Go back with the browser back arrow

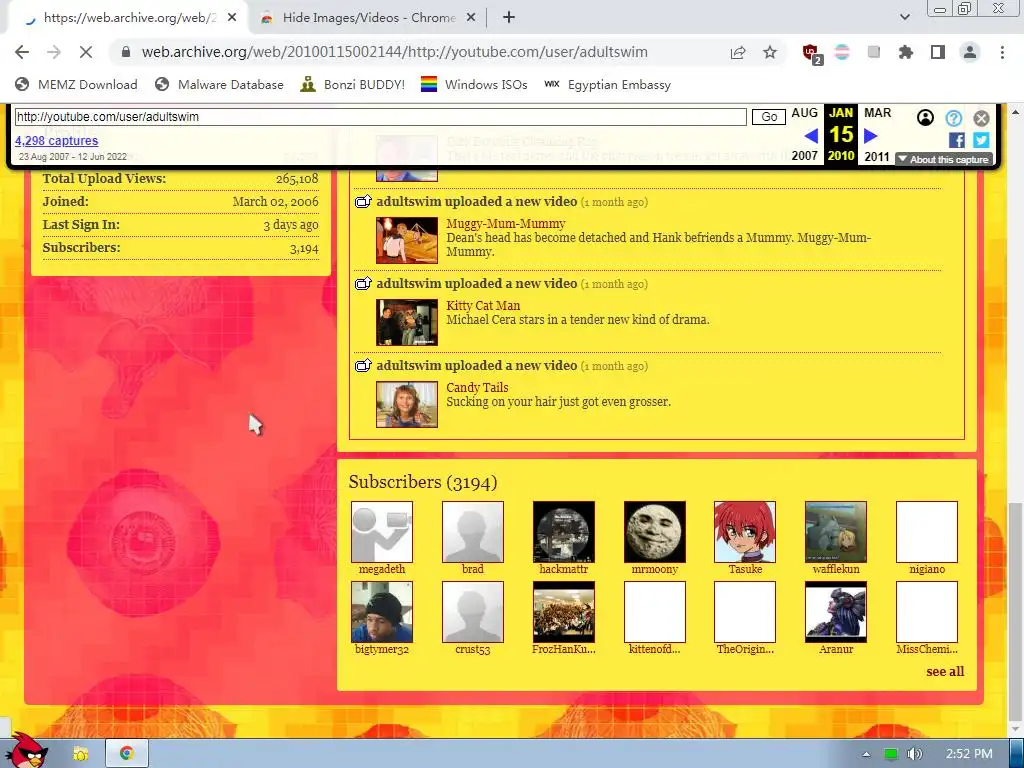coord(22,52)
